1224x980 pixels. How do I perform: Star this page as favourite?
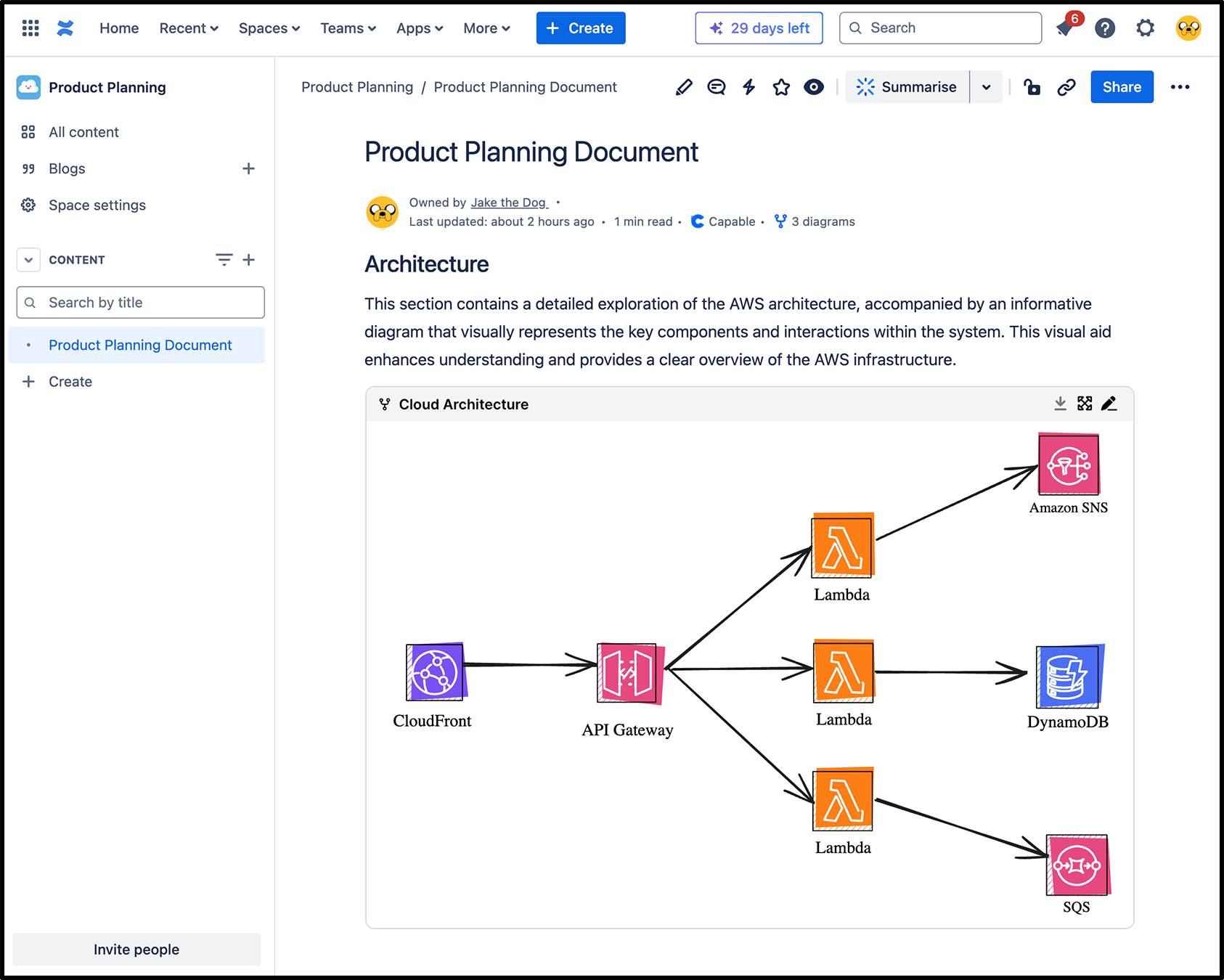(781, 87)
